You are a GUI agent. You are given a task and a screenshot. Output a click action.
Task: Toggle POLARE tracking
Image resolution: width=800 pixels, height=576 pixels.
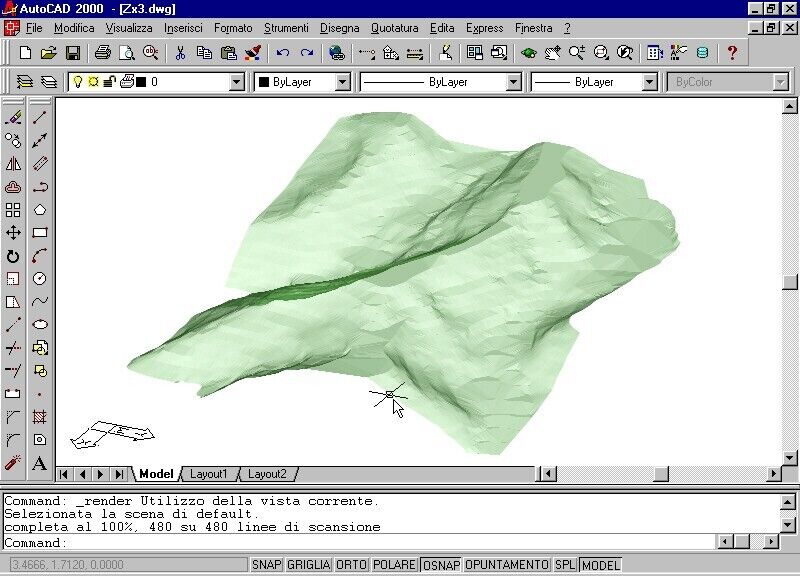394,565
